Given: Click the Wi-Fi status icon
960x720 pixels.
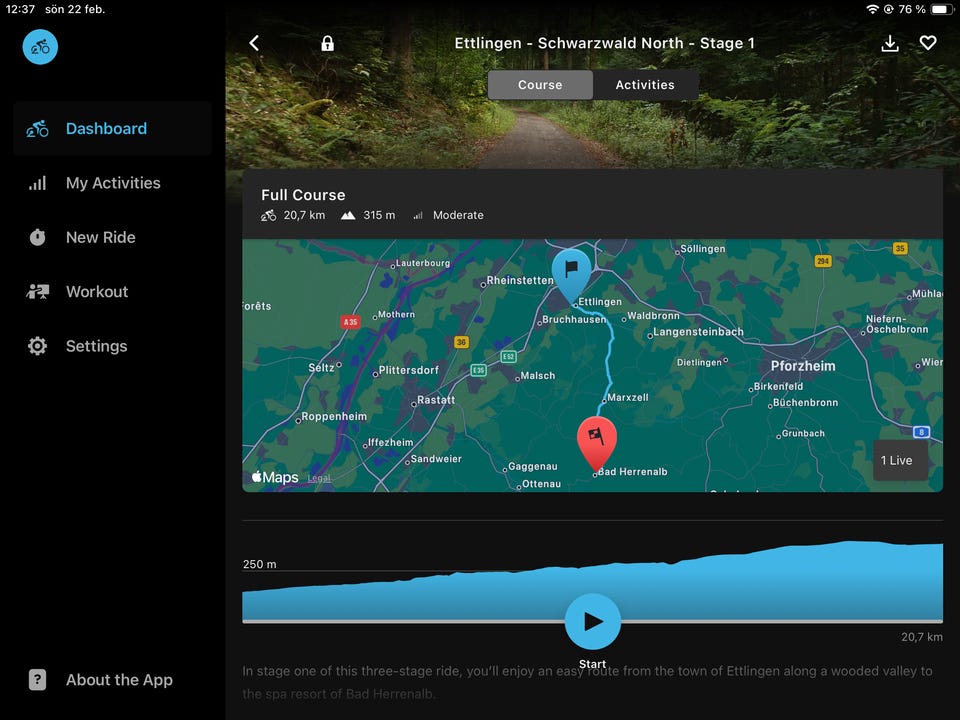Looking at the screenshot, I should click(x=872, y=9).
